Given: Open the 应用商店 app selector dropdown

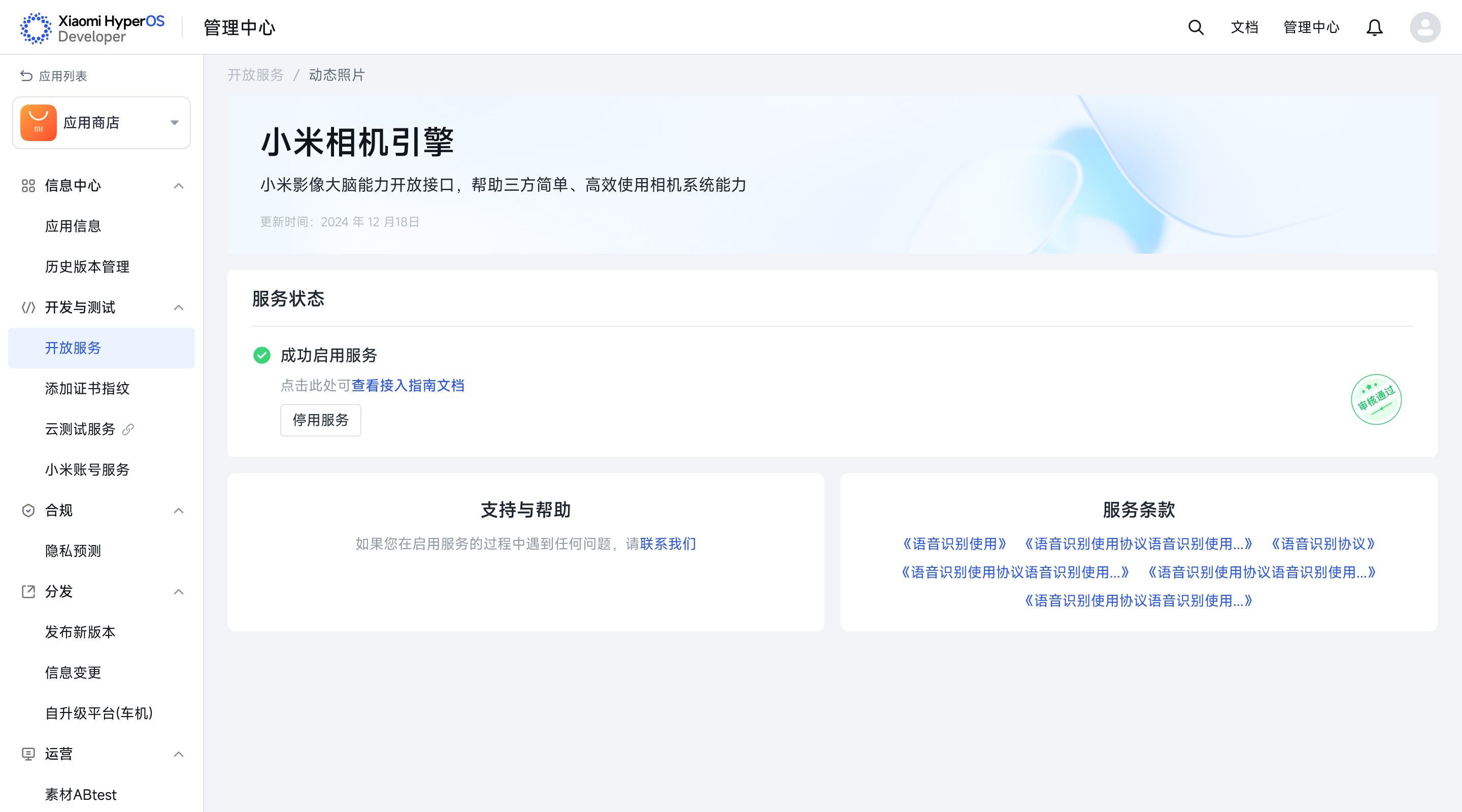Looking at the screenshot, I should click(x=102, y=123).
